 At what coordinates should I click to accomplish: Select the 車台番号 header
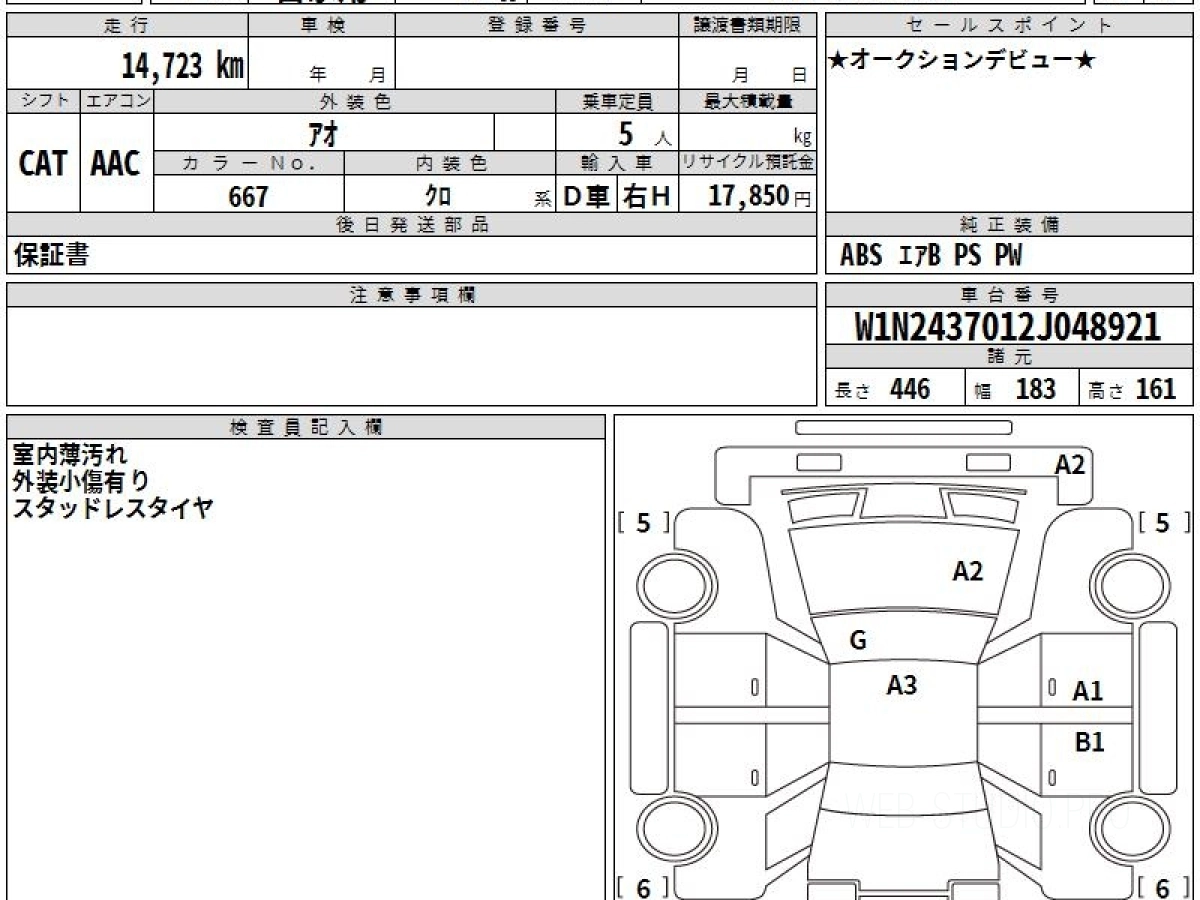pos(1009,295)
